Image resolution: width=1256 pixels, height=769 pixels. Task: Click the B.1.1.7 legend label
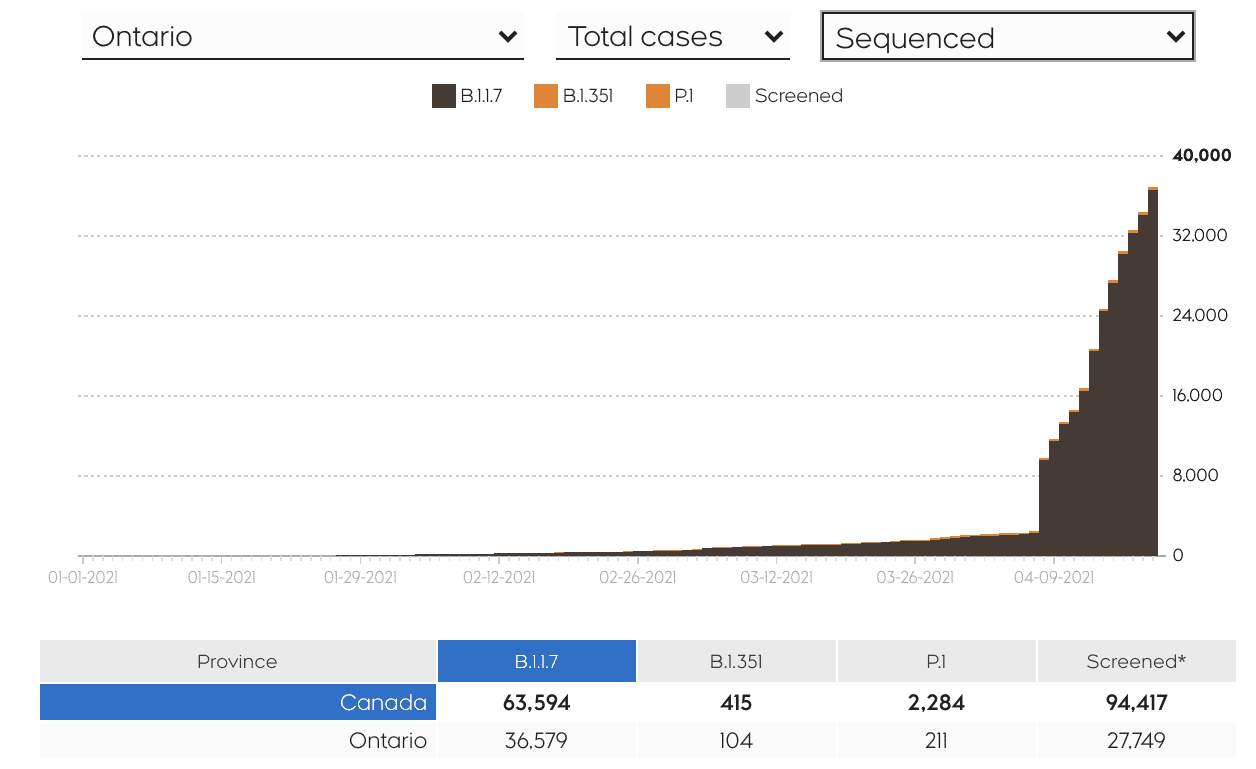pos(482,96)
